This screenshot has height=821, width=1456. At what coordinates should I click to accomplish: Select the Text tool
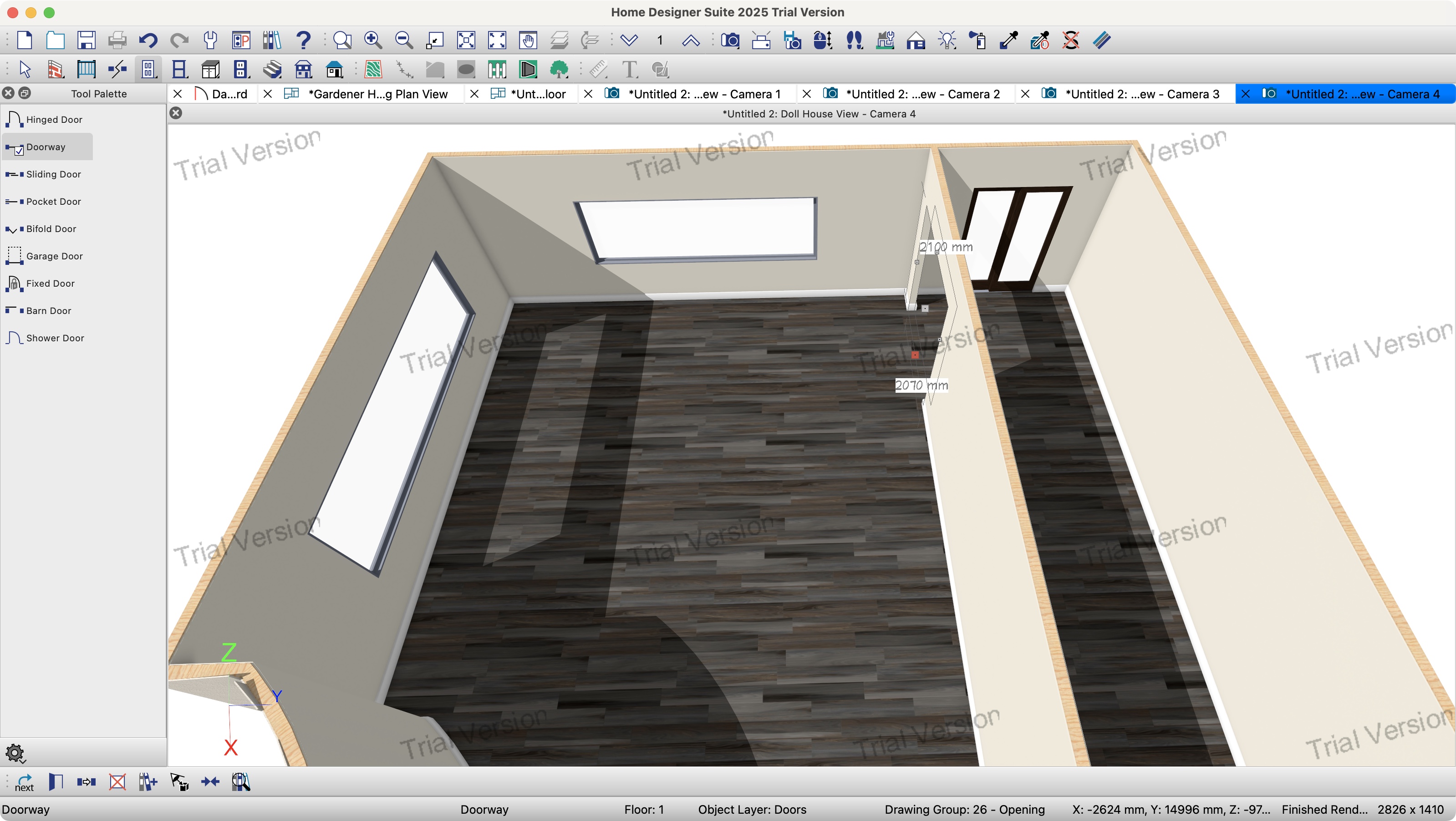tap(629, 69)
